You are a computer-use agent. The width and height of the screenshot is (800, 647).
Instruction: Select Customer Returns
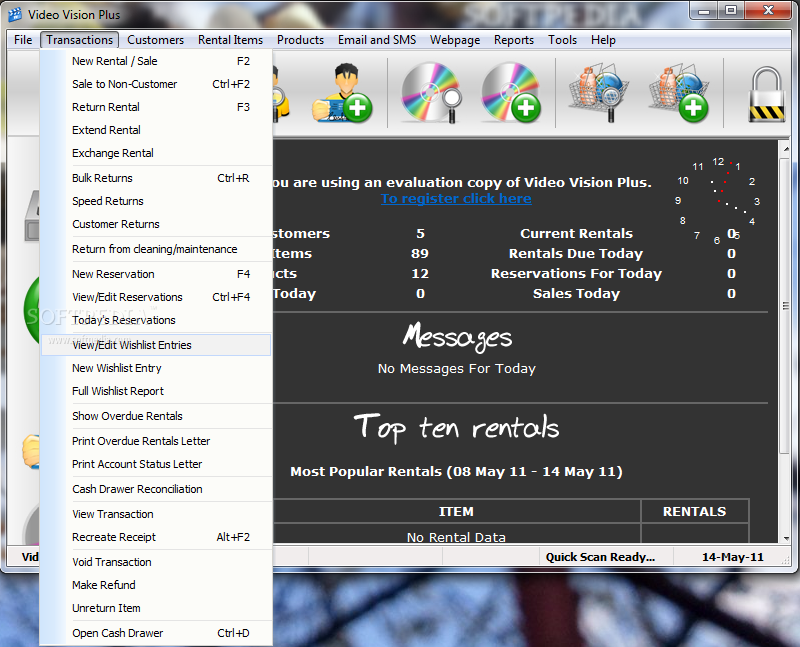pyautogui.click(x=156, y=224)
